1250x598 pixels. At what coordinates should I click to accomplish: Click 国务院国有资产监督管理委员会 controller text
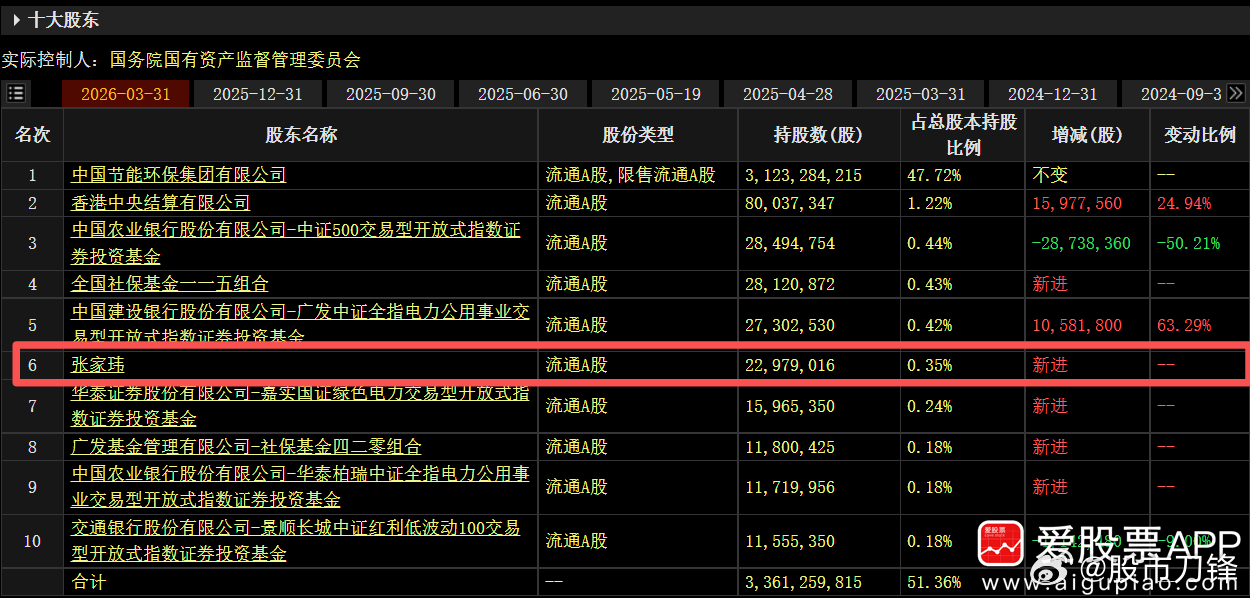coord(235,60)
